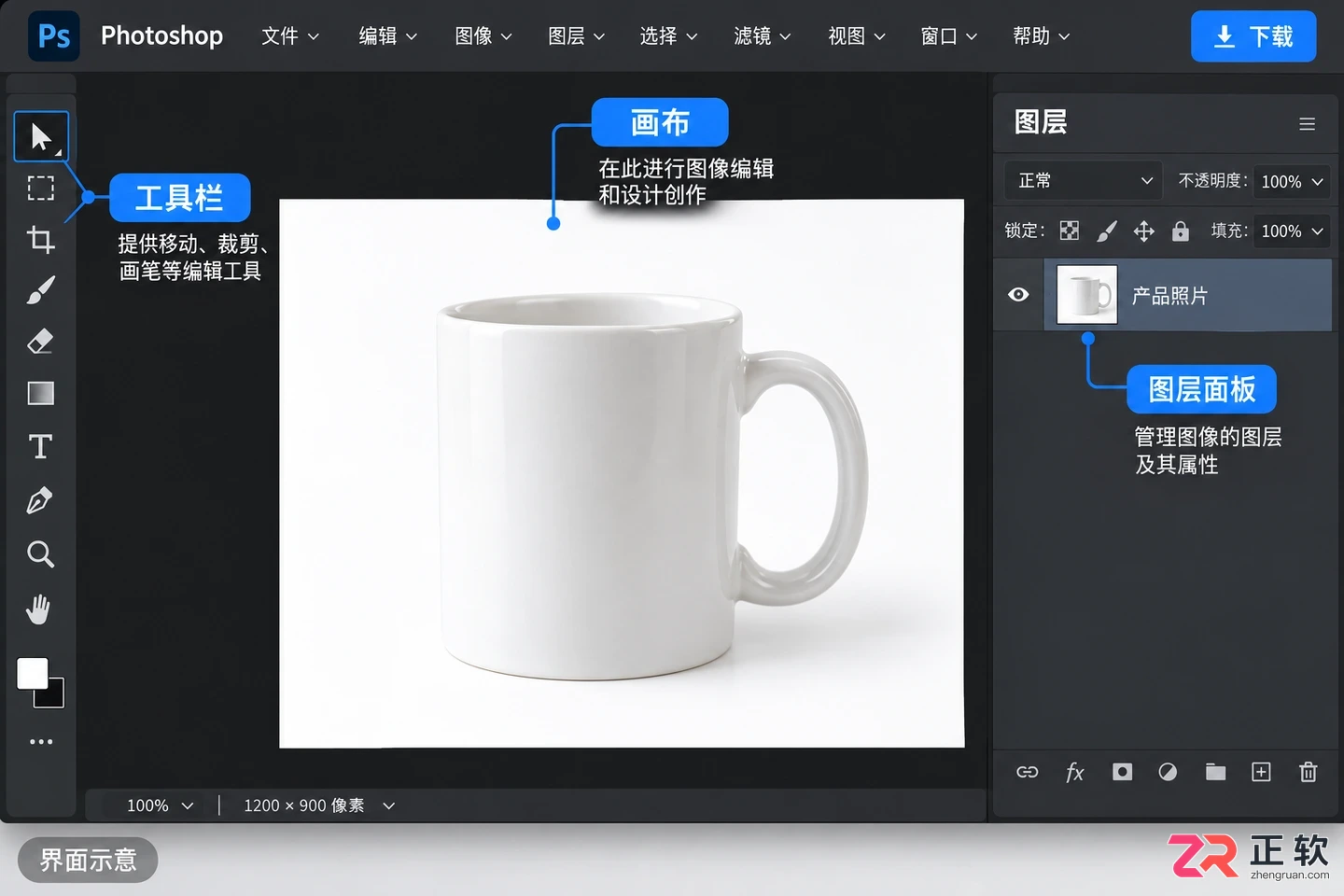Open the 编辑 menu

[387, 36]
